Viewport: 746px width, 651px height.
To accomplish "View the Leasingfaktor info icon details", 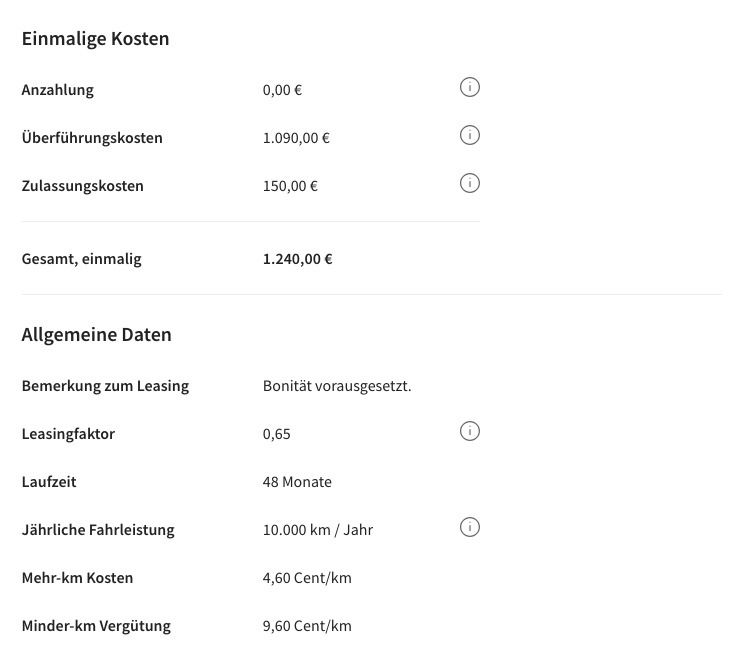I will click(x=470, y=431).
